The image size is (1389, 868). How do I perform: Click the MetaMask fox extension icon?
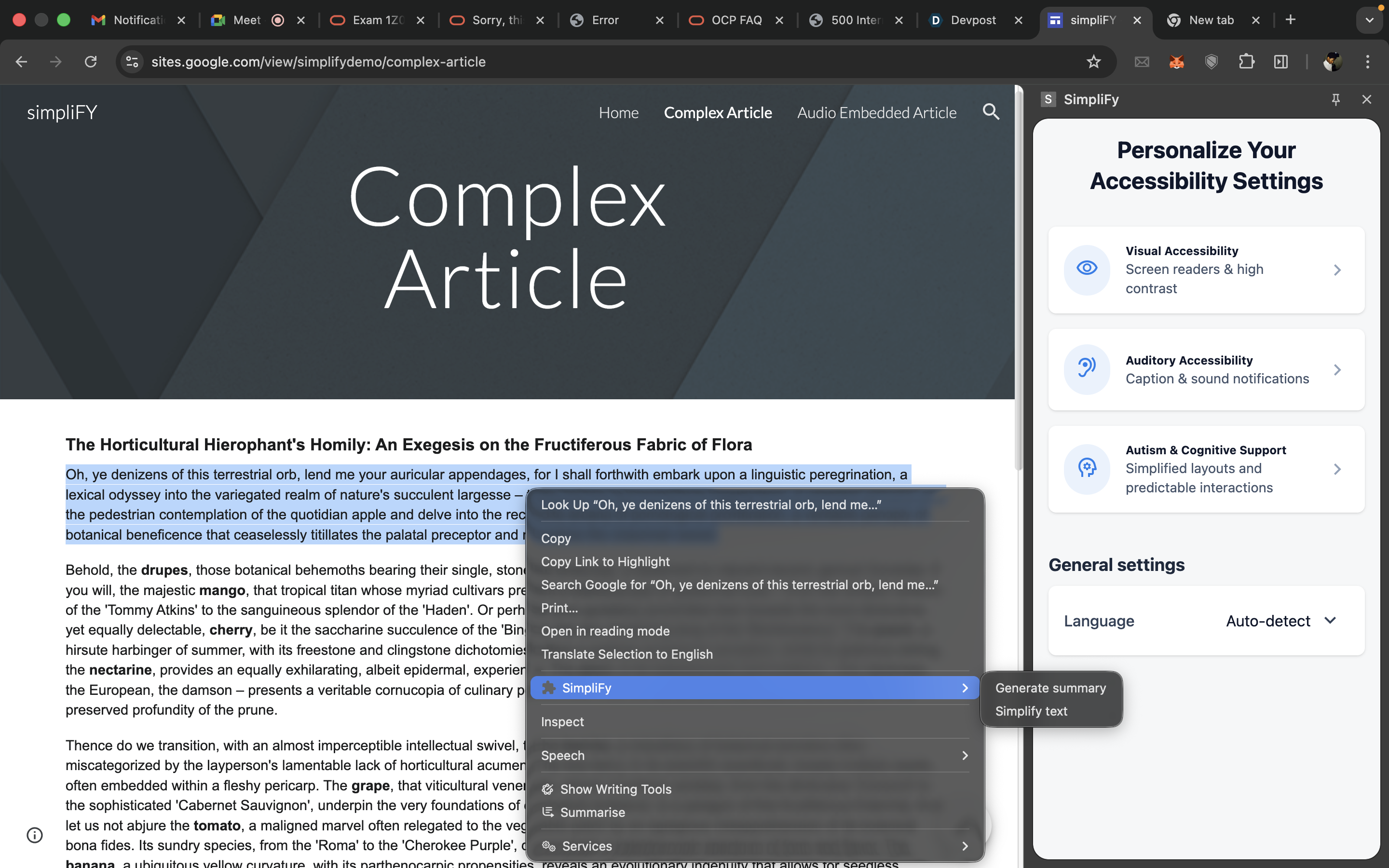point(1177,62)
